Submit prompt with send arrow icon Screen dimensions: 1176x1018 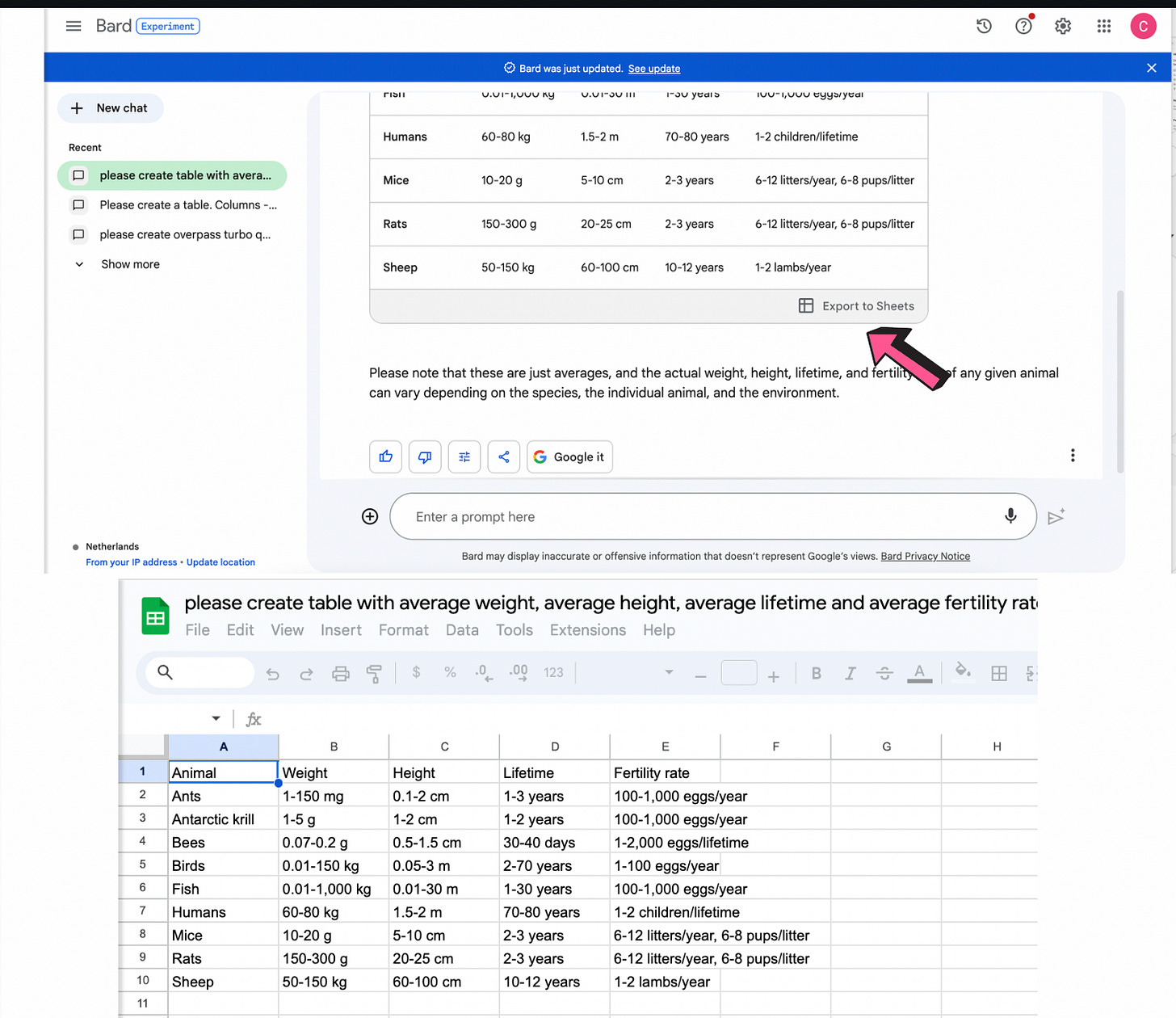pos(1056,517)
